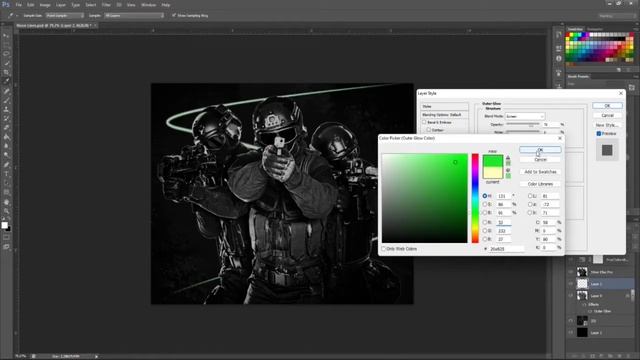This screenshot has height=360, width=640.
Task: Select the Eraser tool
Action: [6, 128]
